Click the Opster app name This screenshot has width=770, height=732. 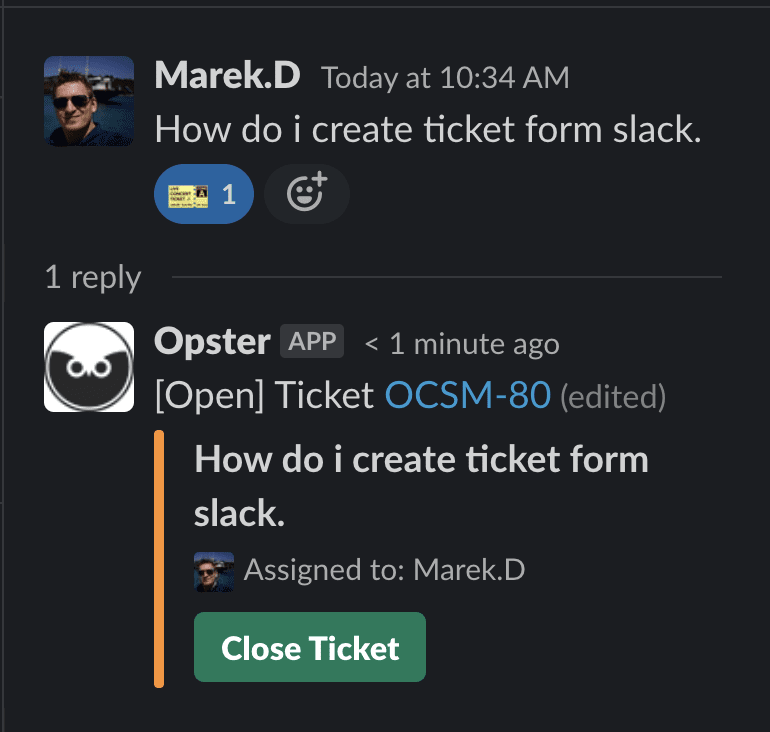click(x=212, y=342)
